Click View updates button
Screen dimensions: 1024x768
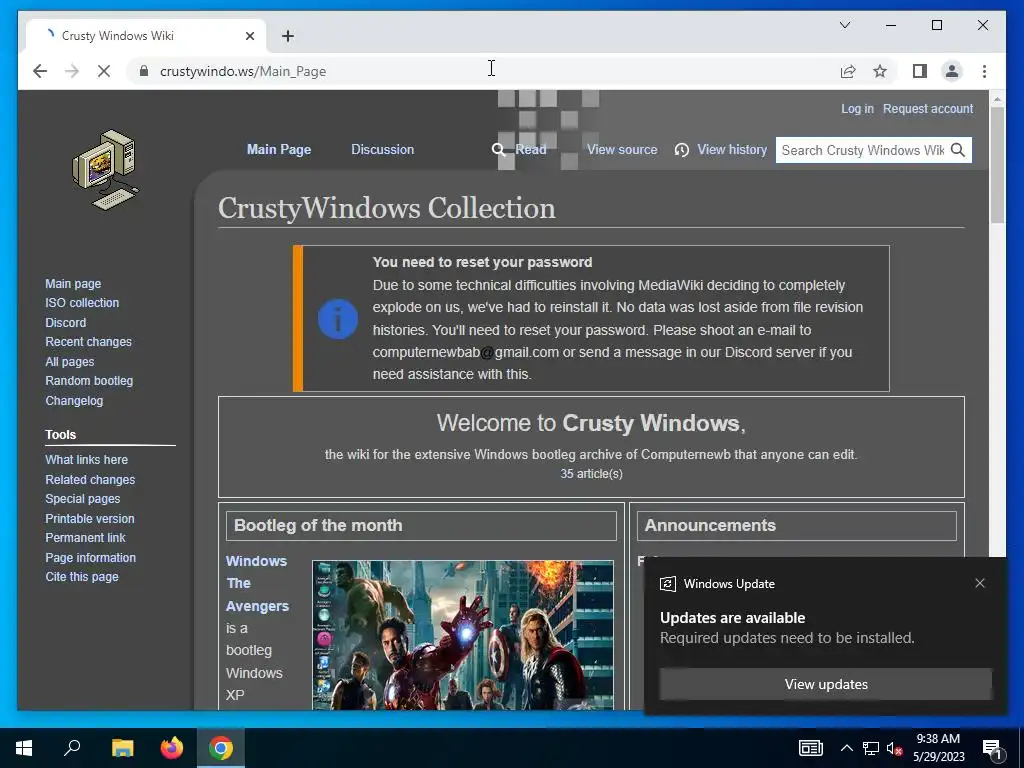pyautogui.click(x=825, y=684)
